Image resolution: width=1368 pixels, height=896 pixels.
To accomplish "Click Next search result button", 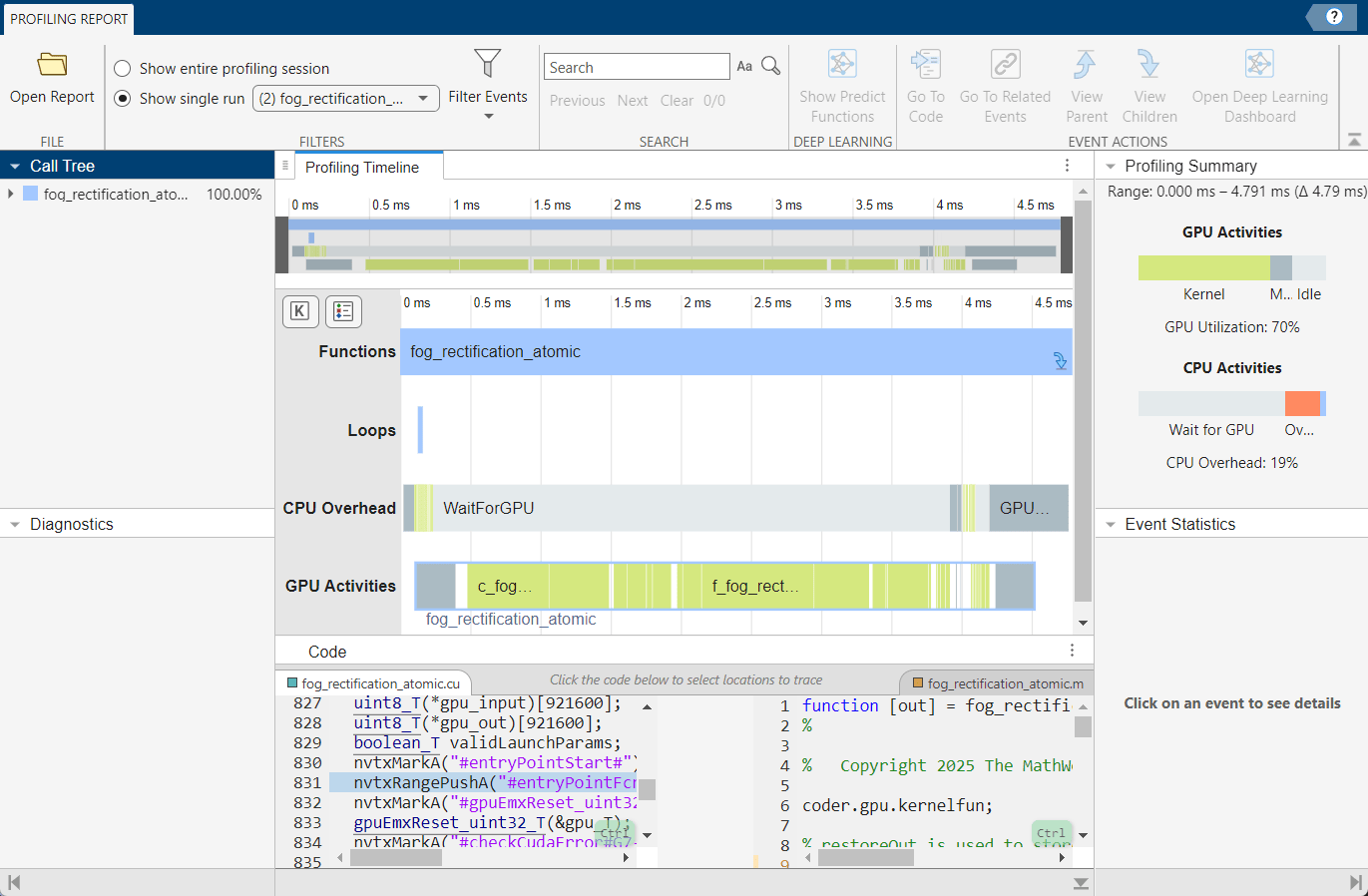I will pyautogui.click(x=633, y=101).
